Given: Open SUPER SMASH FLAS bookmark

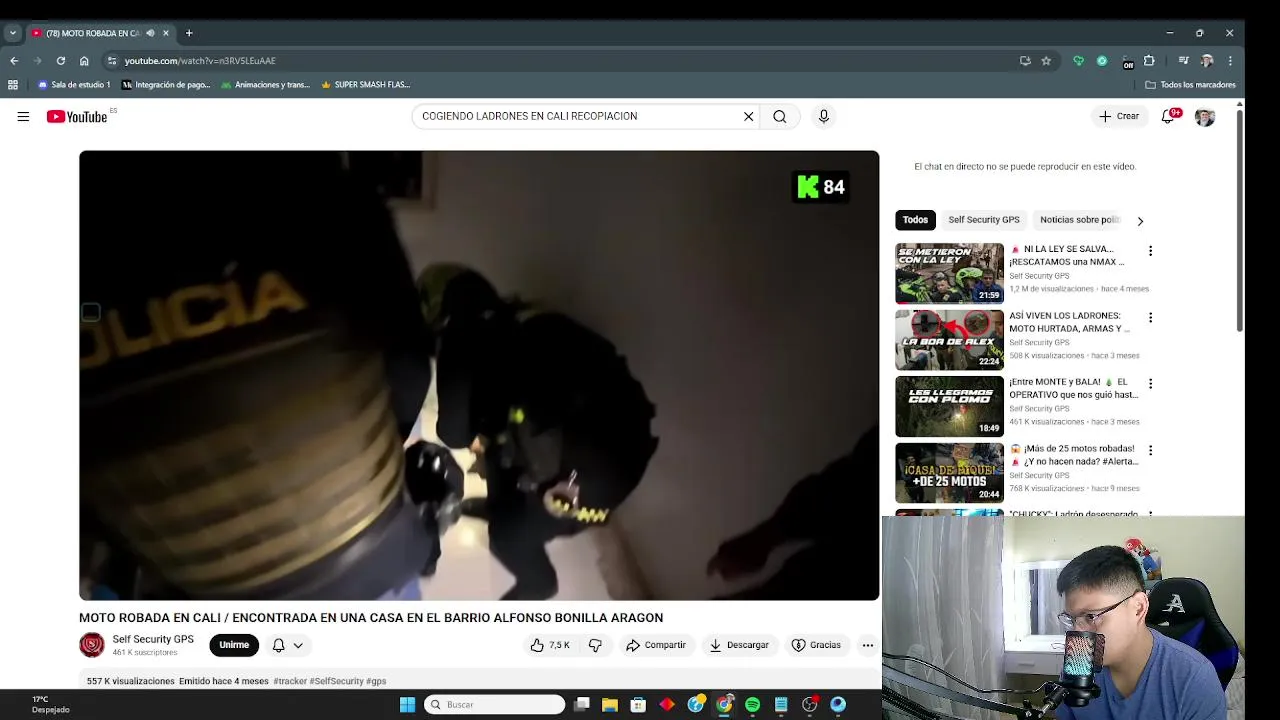Looking at the screenshot, I should 365,85.
